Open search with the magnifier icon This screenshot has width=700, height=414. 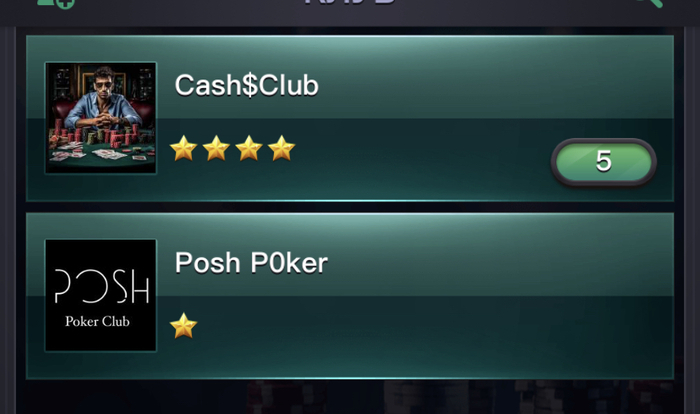pyautogui.click(x=649, y=3)
